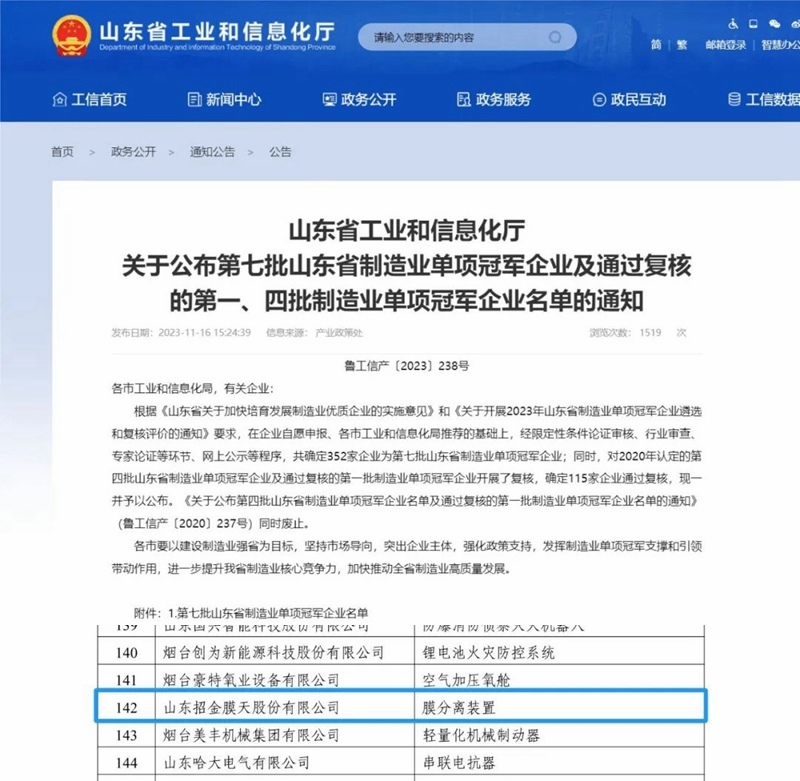Open the 工信首页 menu item
Viewport: 800px width, 781px height.
pyautogui.click(x=89, y=99)
